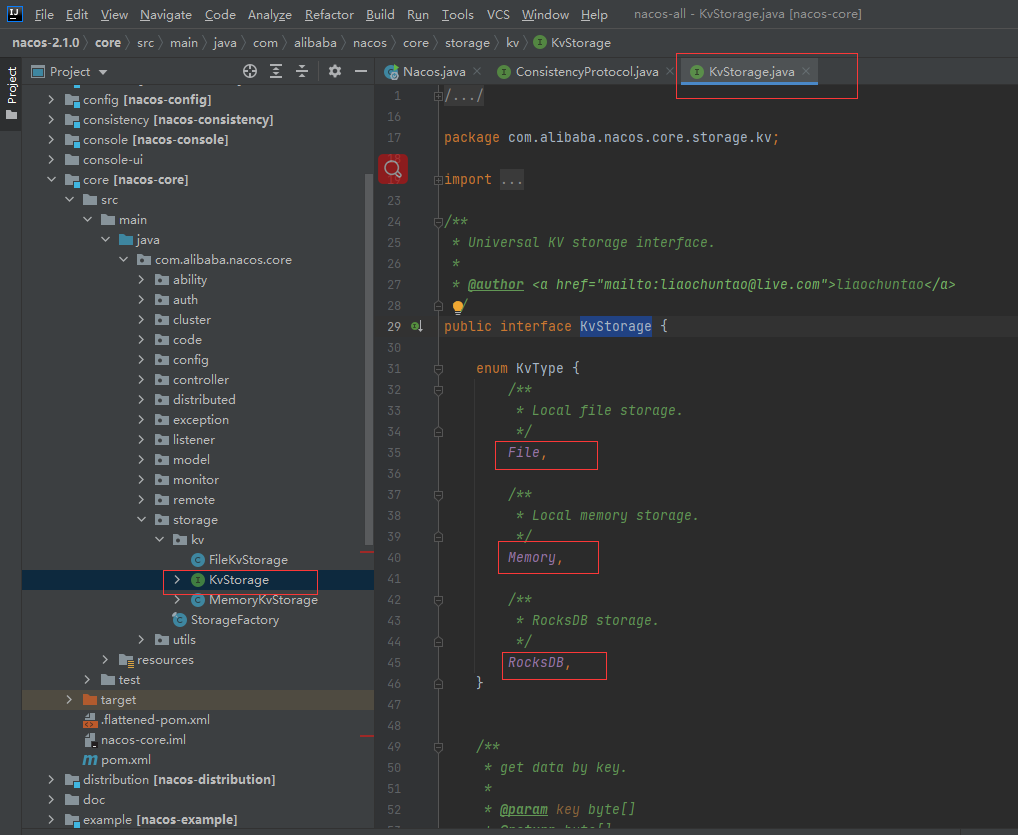Select the distributed package

(x=204, y=400)
